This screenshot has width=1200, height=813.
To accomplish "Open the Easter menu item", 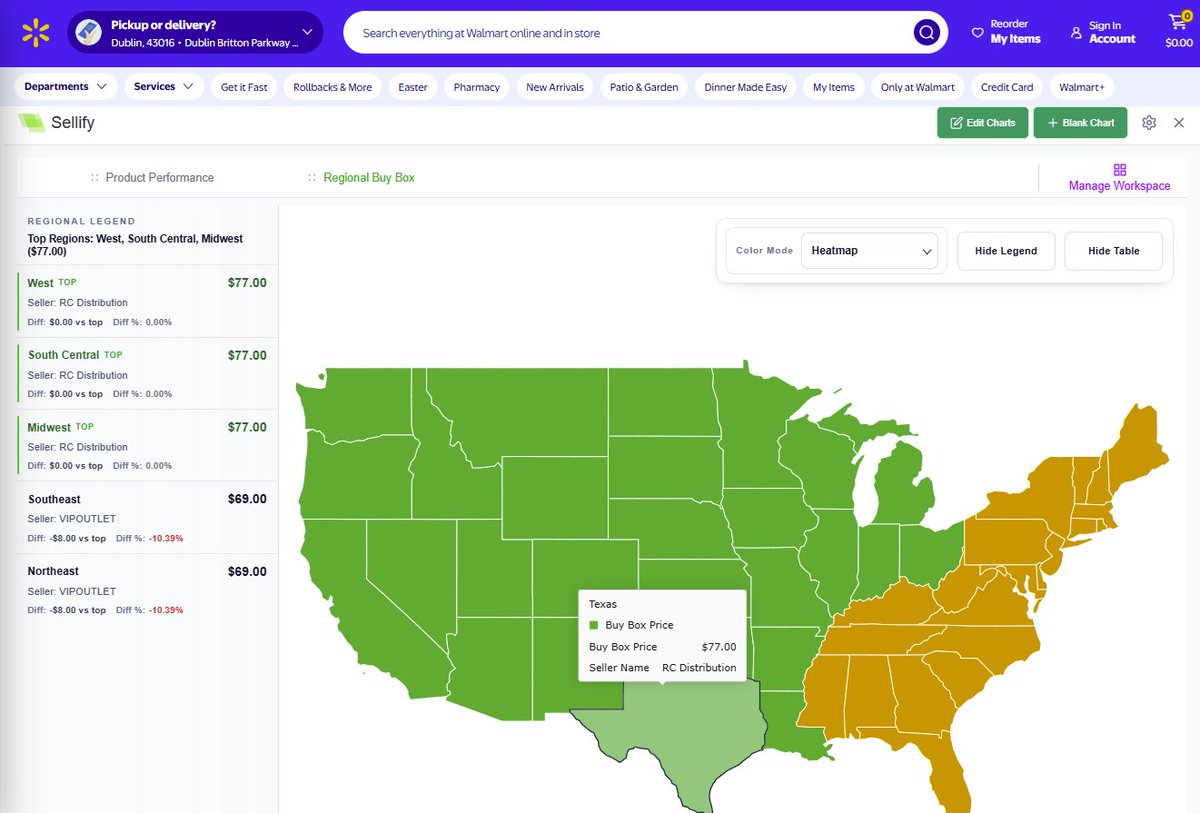I will click(x=413, y=87).
